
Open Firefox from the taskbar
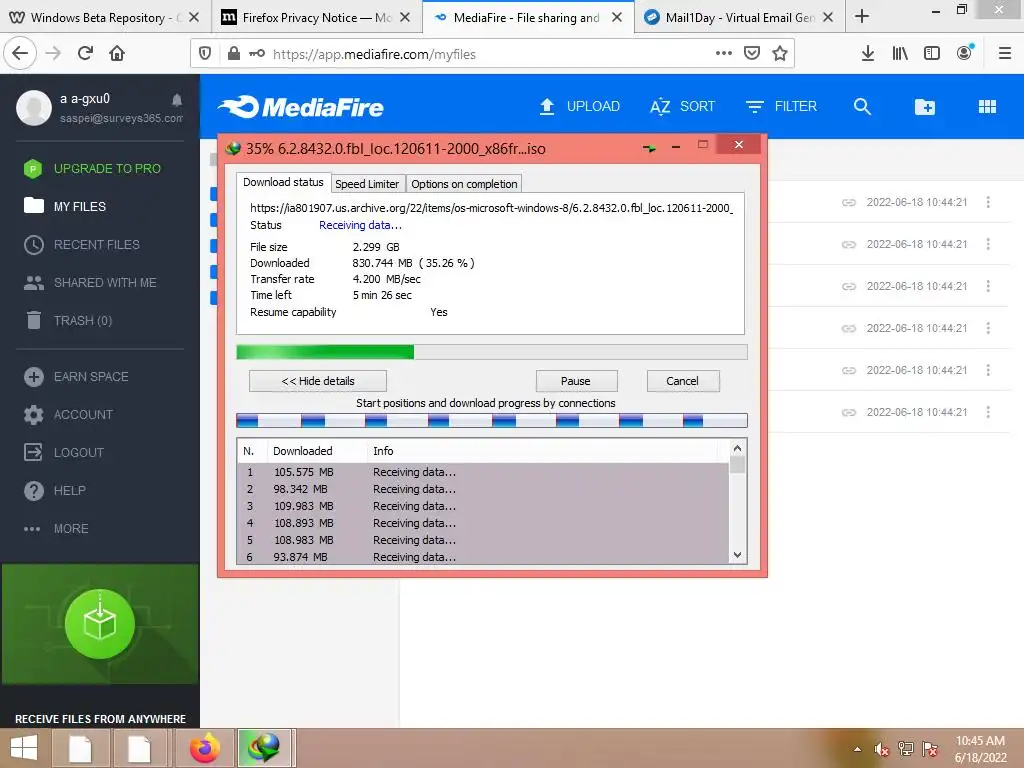point(205,748)
